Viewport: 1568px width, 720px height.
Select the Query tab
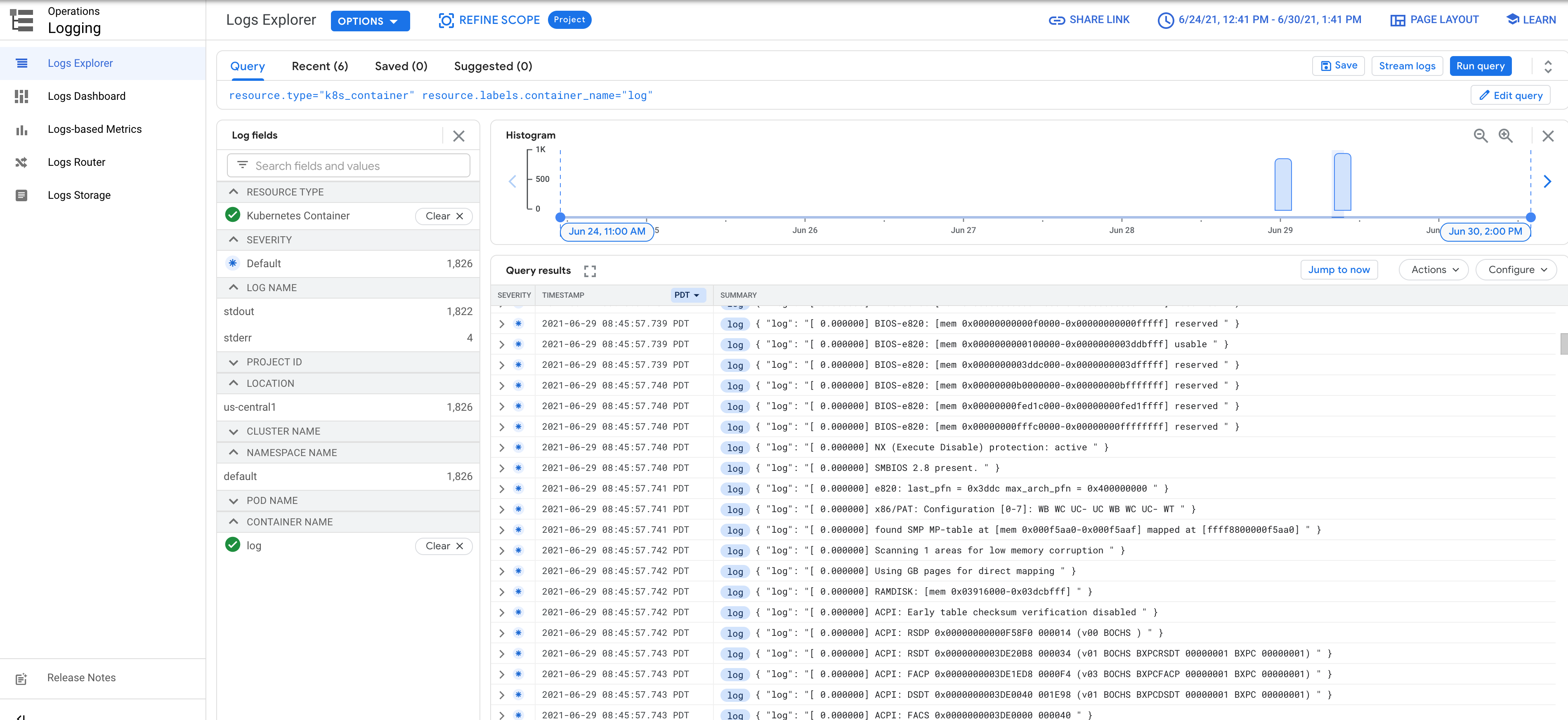[247, 65]
